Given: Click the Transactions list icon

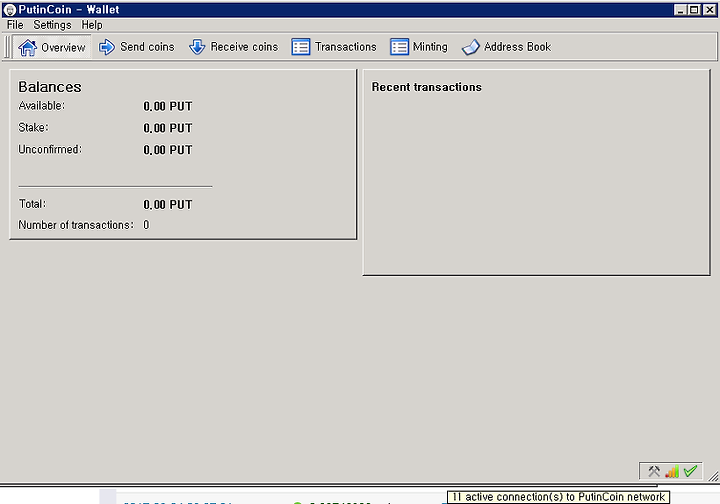Looking at the screenshot, I should (301, 47).
